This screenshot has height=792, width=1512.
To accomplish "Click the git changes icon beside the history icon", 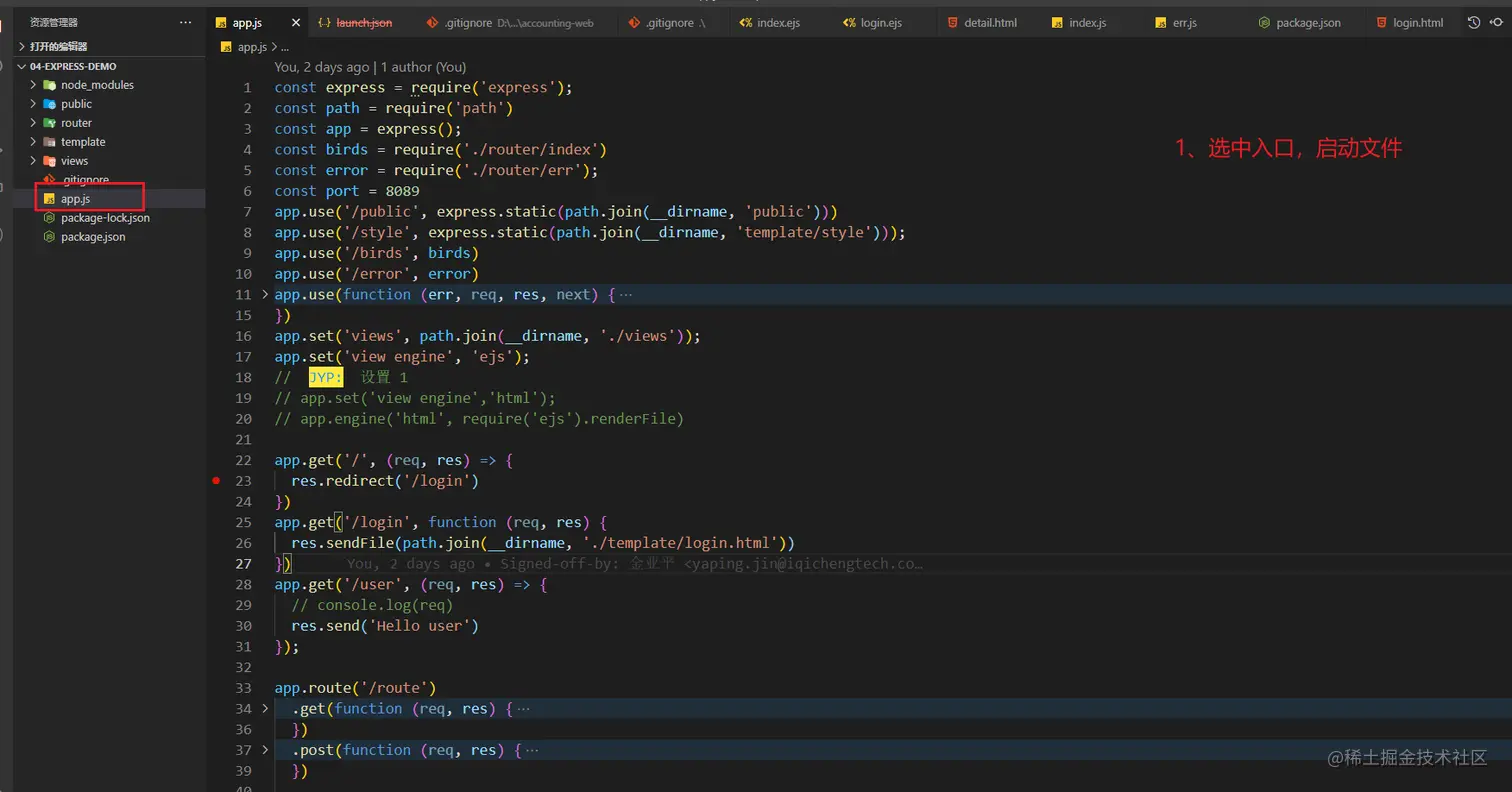I will coord(1498,23).
